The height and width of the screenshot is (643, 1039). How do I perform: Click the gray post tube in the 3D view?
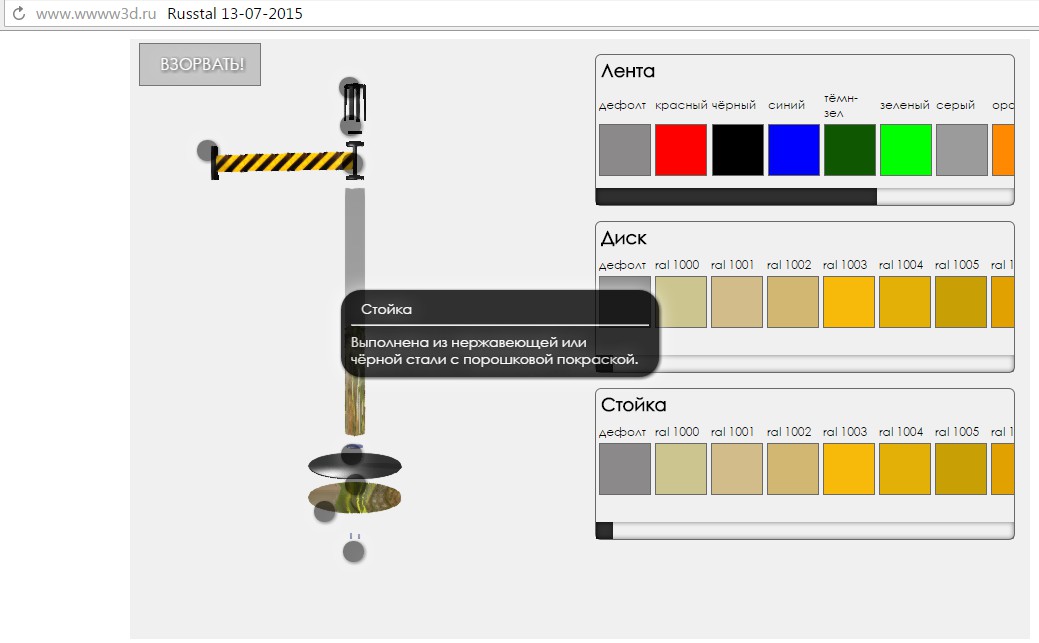tap(355, 239)
